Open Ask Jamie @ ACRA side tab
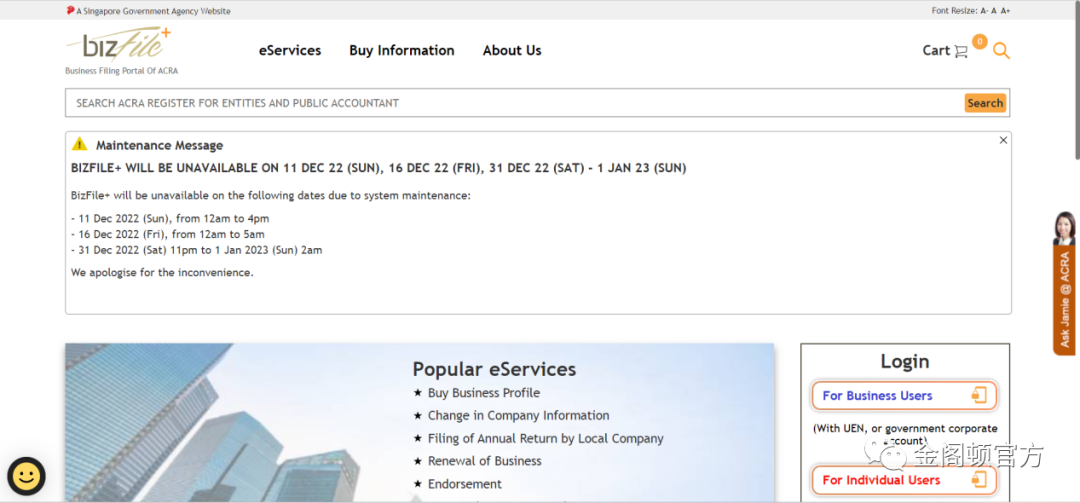The width and height of the screenshot is (1080, 503). point(1064,300)
